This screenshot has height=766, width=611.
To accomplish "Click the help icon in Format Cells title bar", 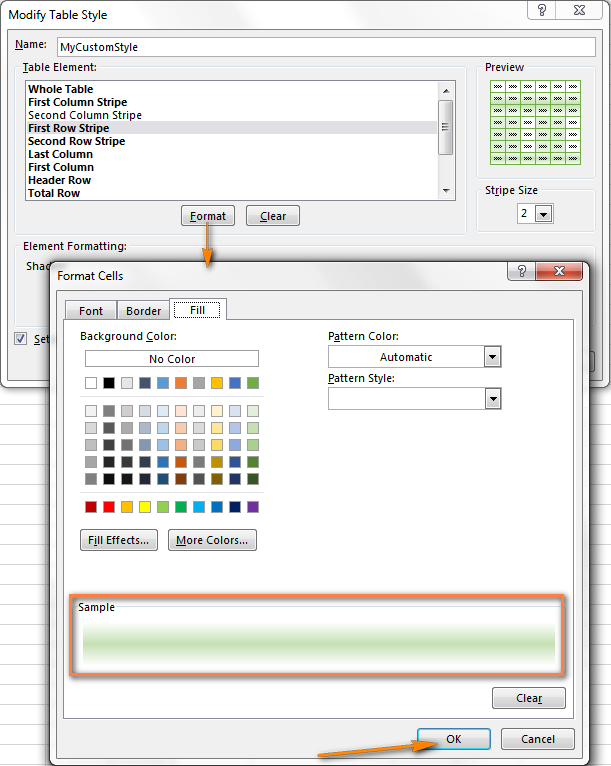I will (x=522, y=273).
